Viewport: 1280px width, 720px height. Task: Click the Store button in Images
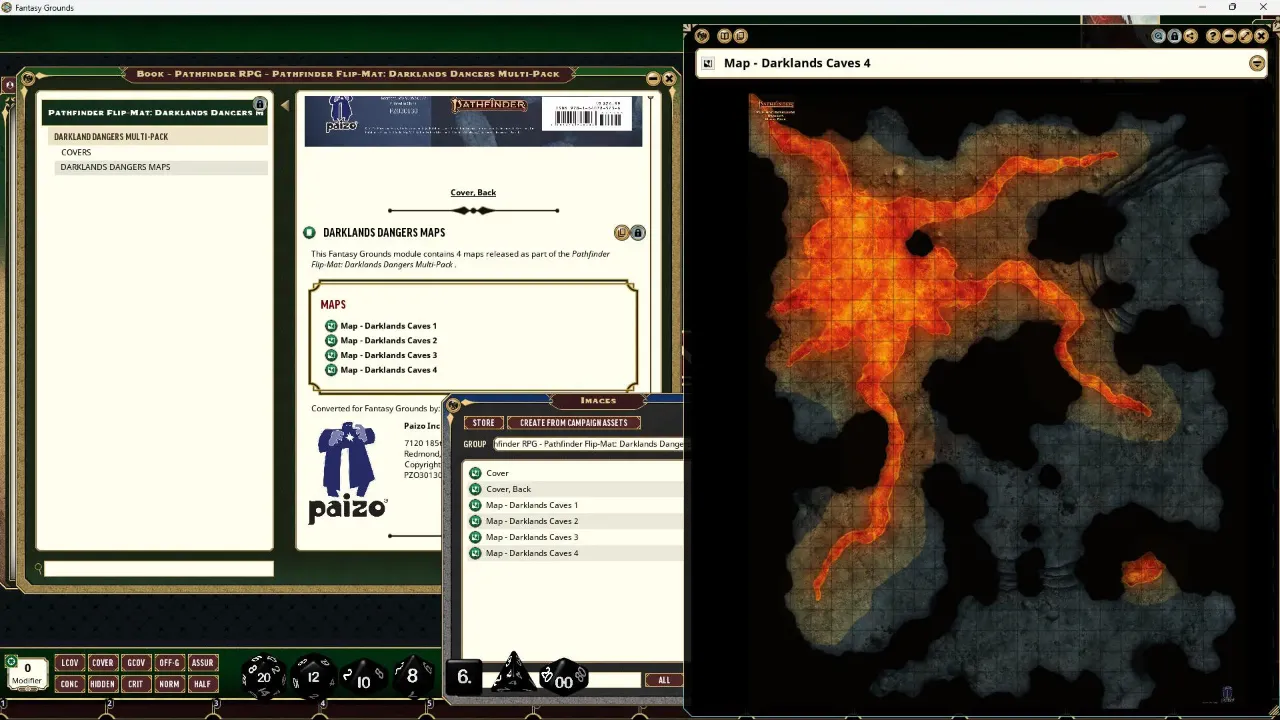click(x=483, y=423)
